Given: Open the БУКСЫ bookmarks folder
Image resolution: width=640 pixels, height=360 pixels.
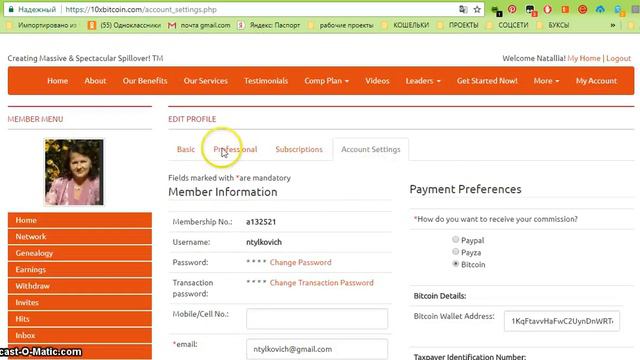Looking at the screenshot, I should 553,25.
